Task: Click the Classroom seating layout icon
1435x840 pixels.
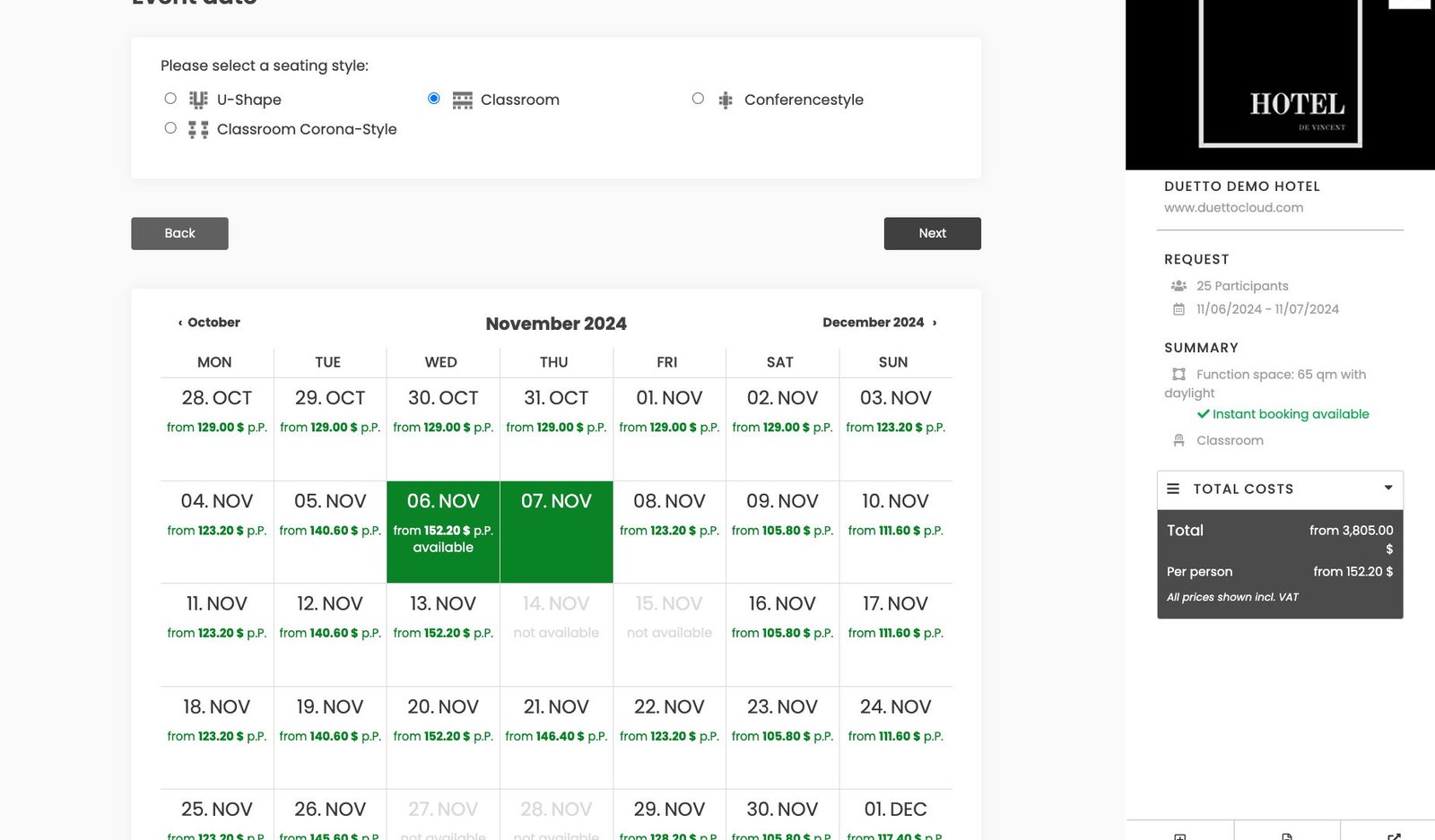Action: tap(462, 100)
